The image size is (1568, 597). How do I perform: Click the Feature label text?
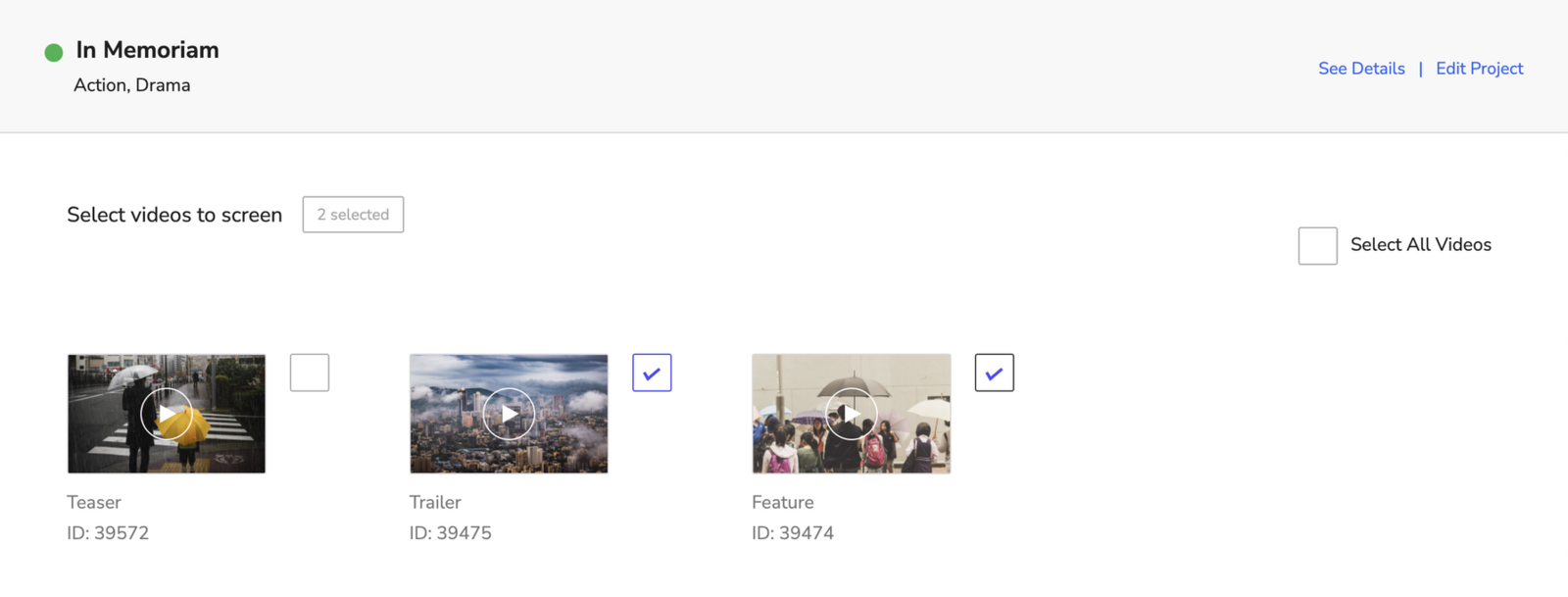[x=782, y=502]
